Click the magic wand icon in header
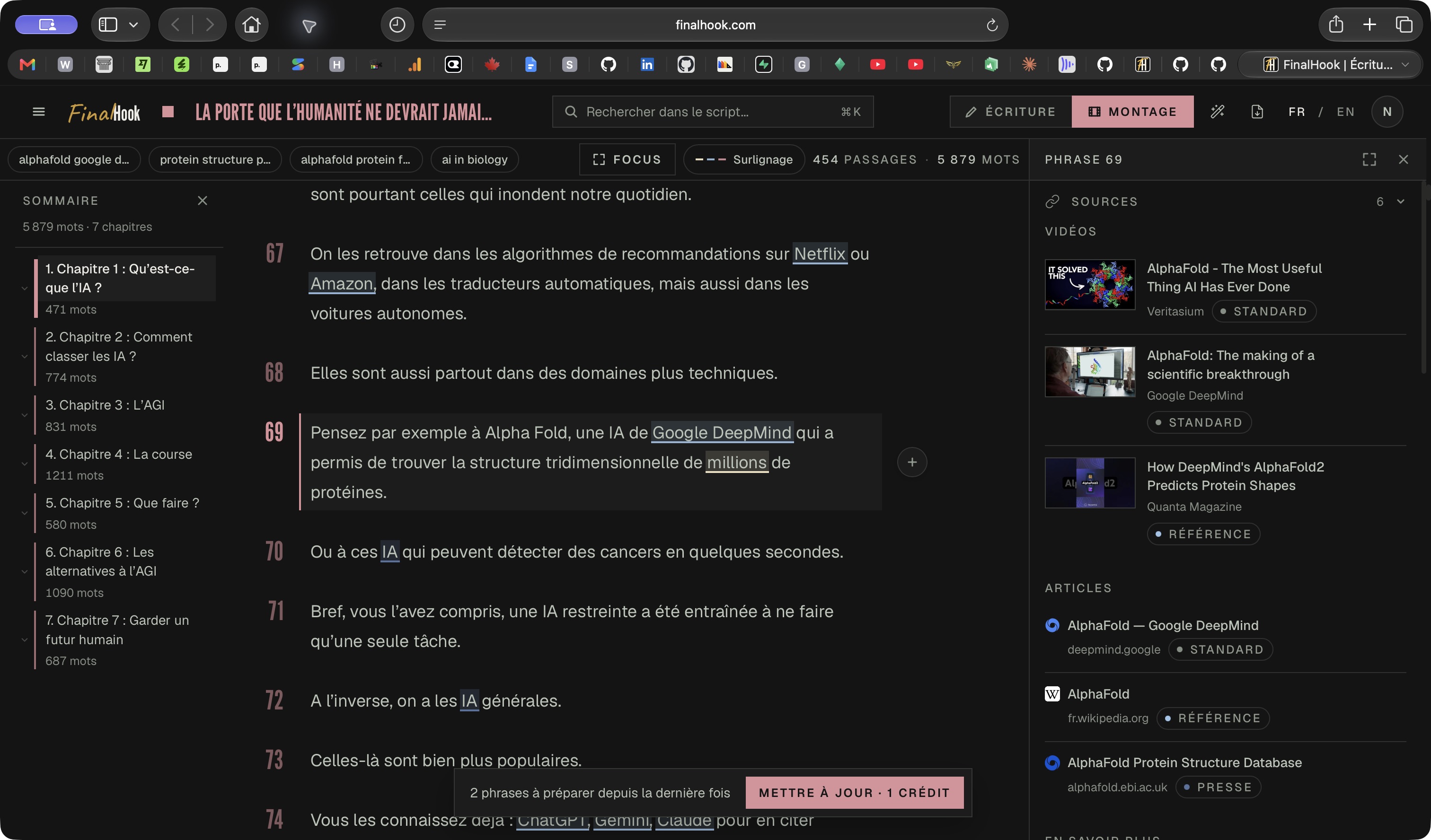This screenshot has height=840, width=1431. point(1218,112)
